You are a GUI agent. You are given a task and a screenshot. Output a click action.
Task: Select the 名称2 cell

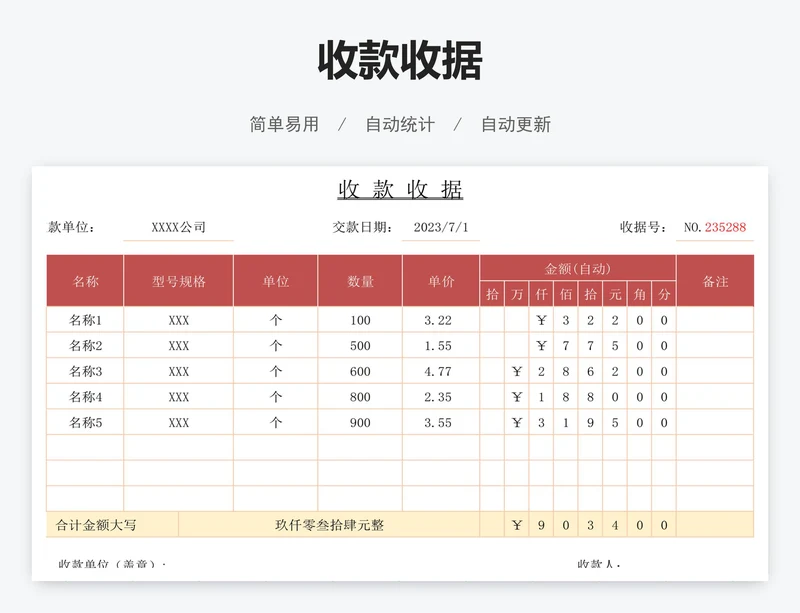pyautogui.click(x=85, y=346)
